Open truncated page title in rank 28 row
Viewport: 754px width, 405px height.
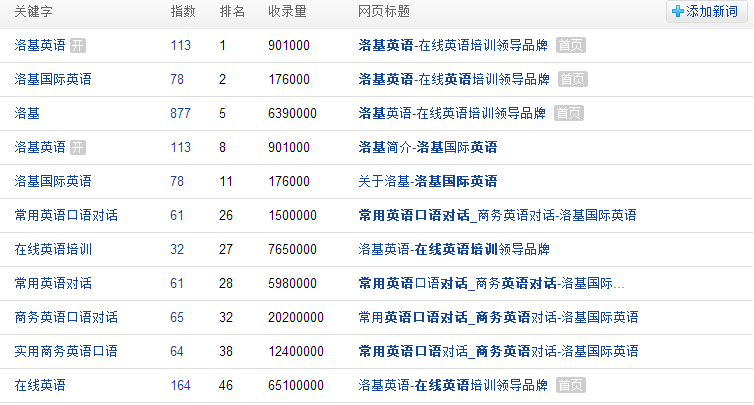pos(491,283)
